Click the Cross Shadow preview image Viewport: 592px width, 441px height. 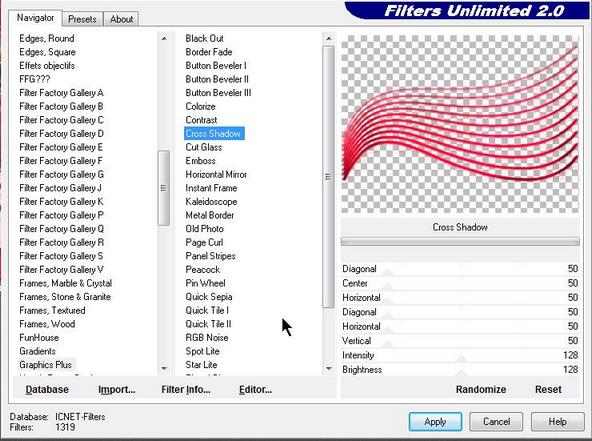460,124
